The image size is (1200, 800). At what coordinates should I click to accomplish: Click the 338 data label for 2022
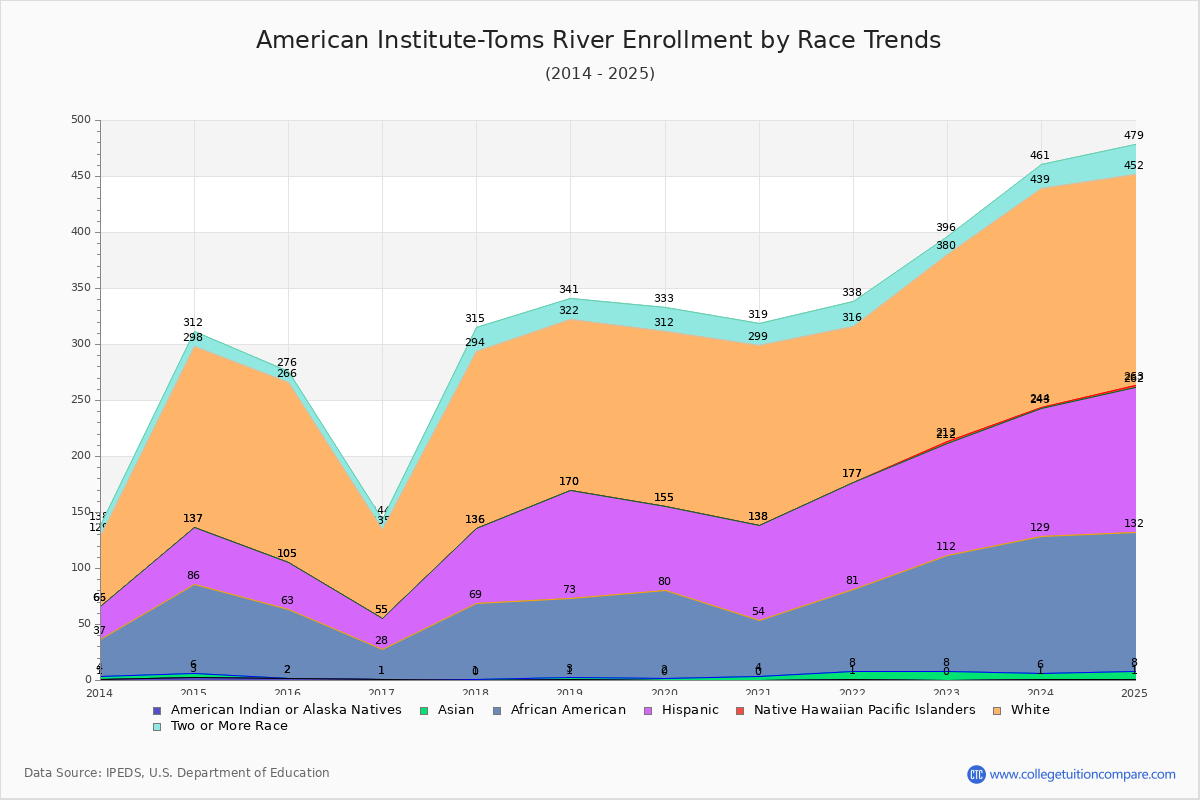click(x=852, y=293)
